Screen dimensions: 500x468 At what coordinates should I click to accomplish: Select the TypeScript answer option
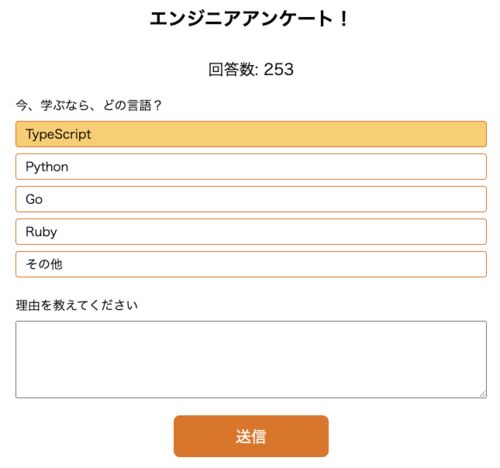click(x=251, y=134)
